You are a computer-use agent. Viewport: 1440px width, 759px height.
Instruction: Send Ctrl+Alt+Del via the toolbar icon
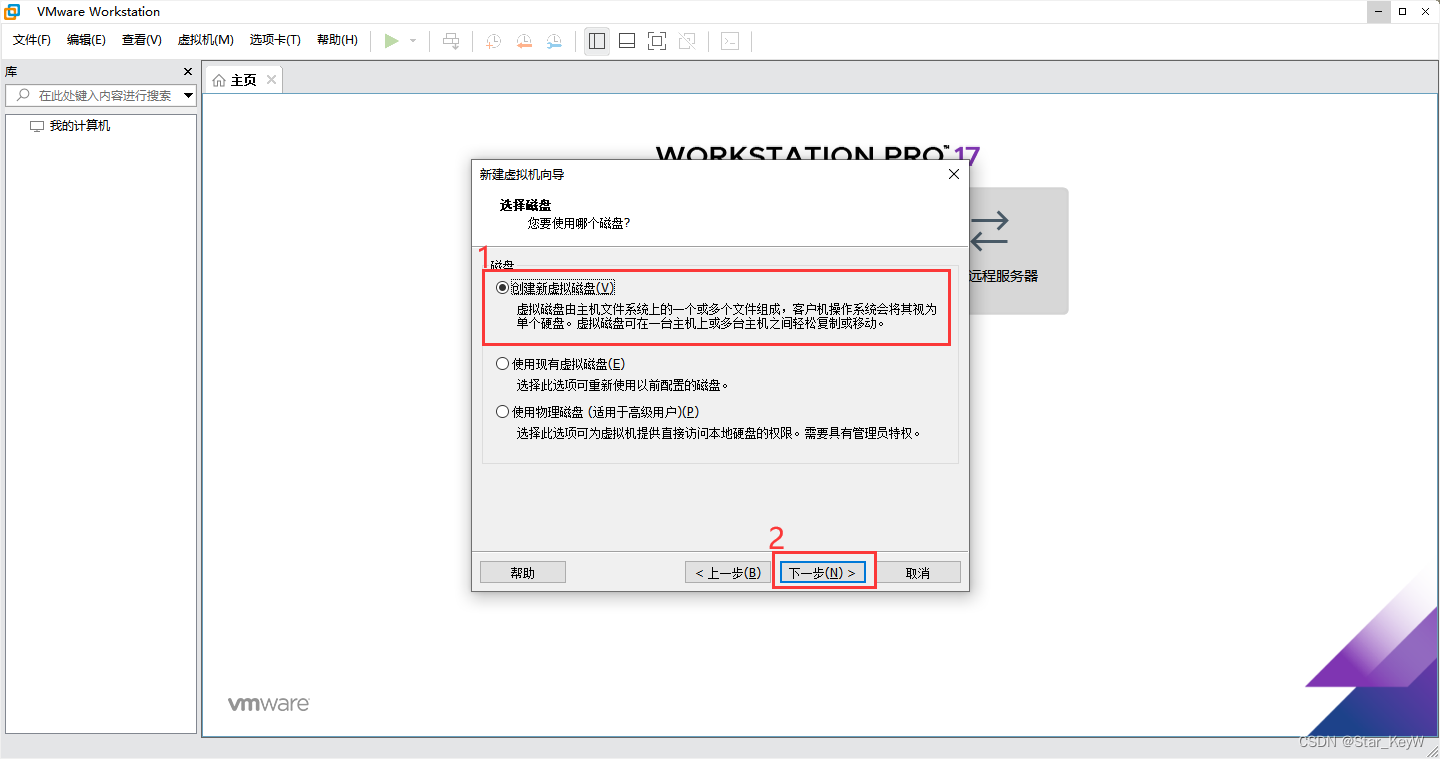coord(451,41)
